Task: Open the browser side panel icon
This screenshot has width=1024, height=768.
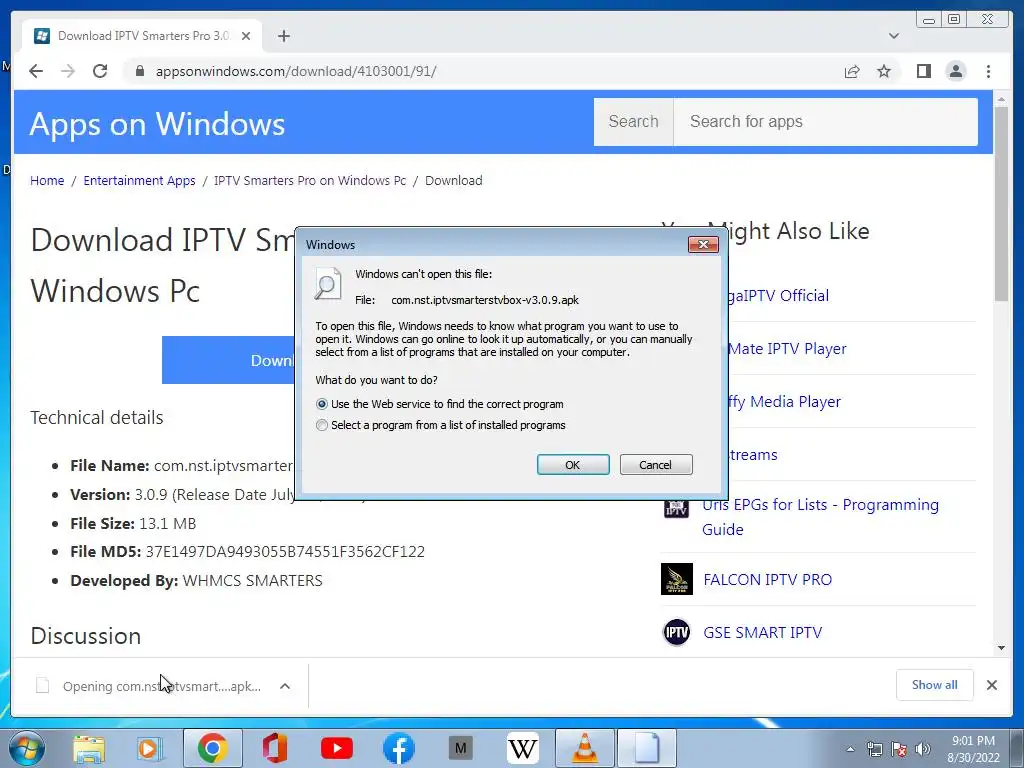Action: [923, 71]
